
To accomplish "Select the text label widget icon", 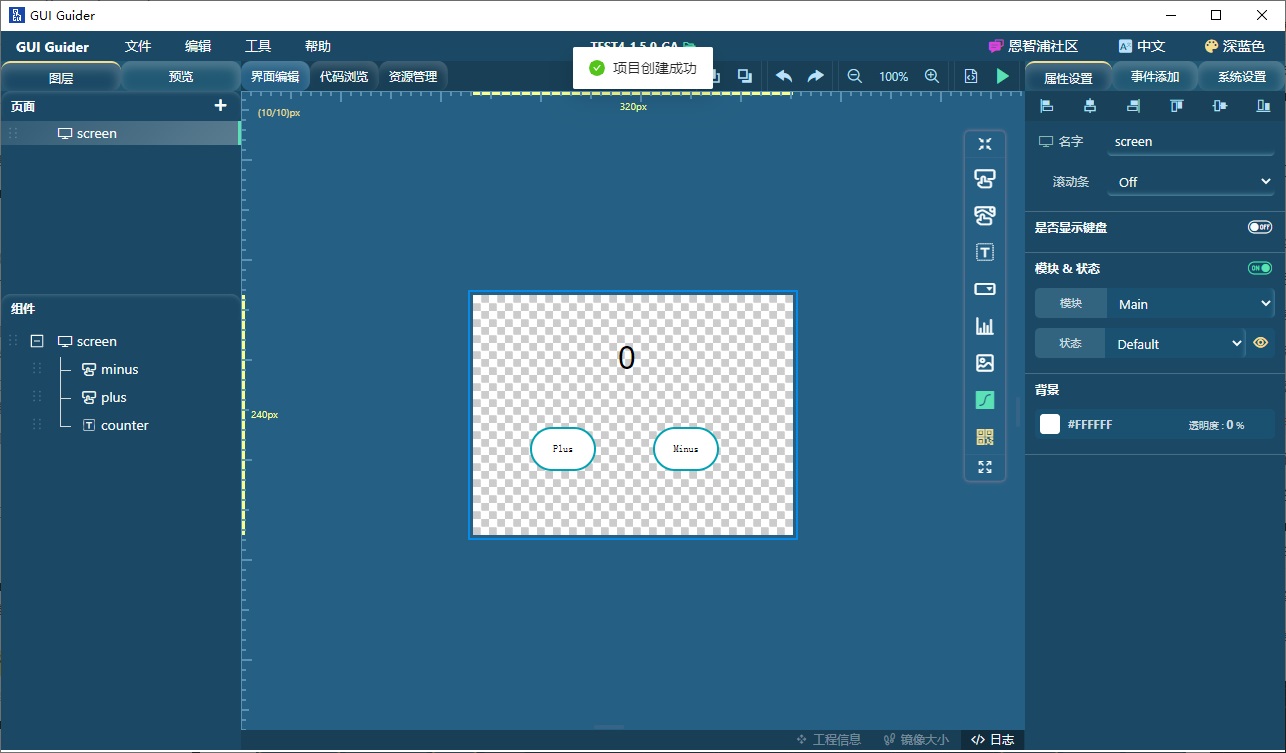I will pyautogui.click(x=984, y=252).
